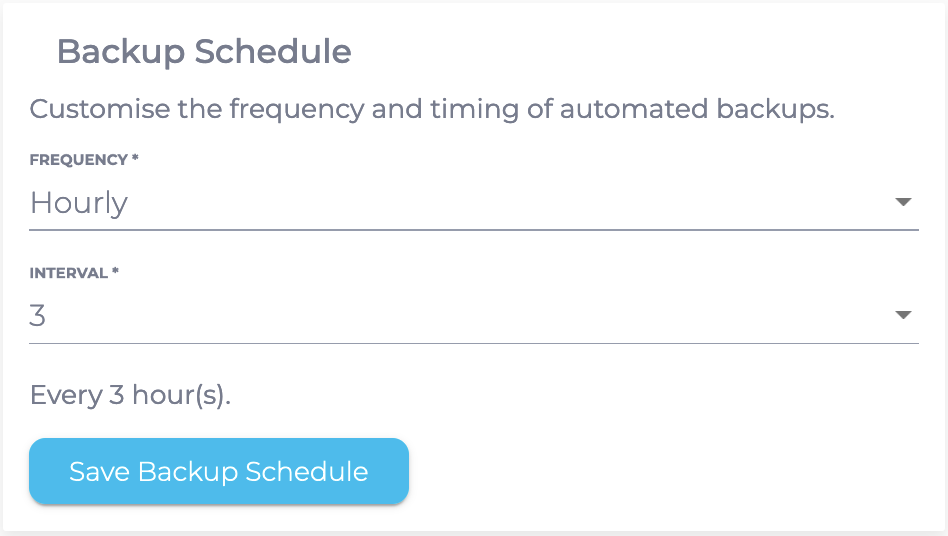Click the word "Save" on the blue button

pos(99,471)
